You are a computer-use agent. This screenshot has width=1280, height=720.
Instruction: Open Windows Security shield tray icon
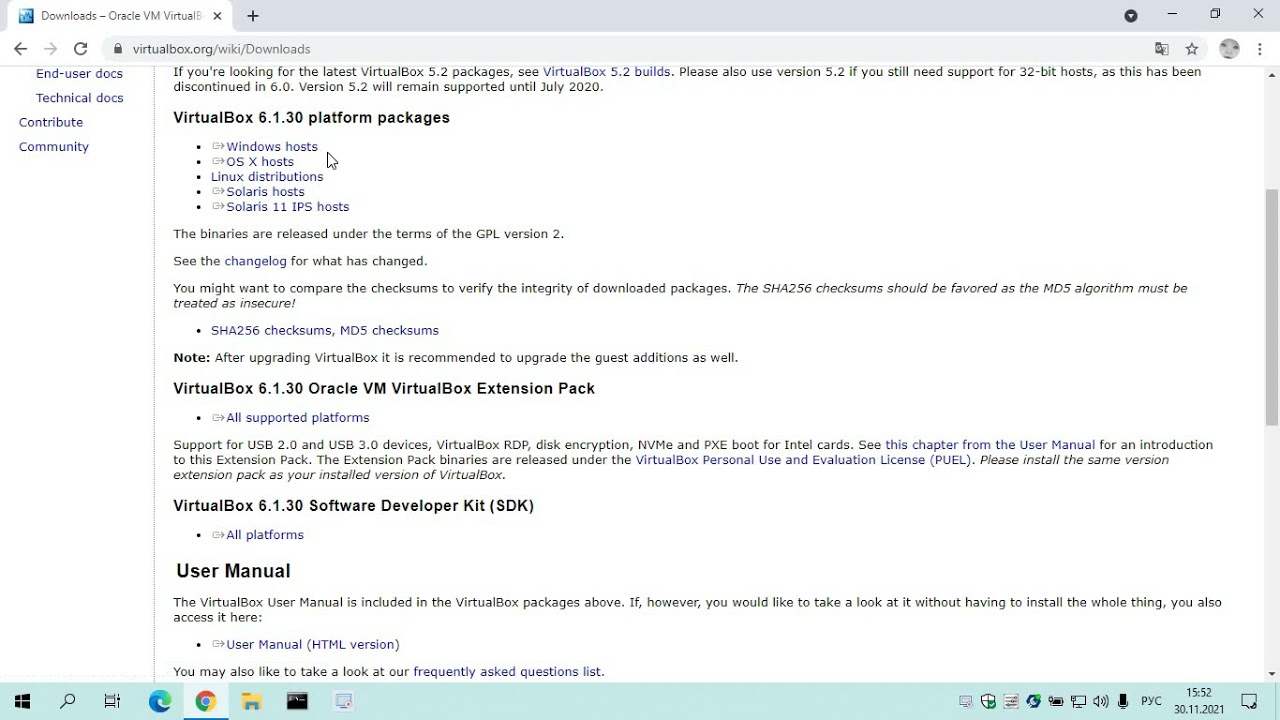coord(988,701)
